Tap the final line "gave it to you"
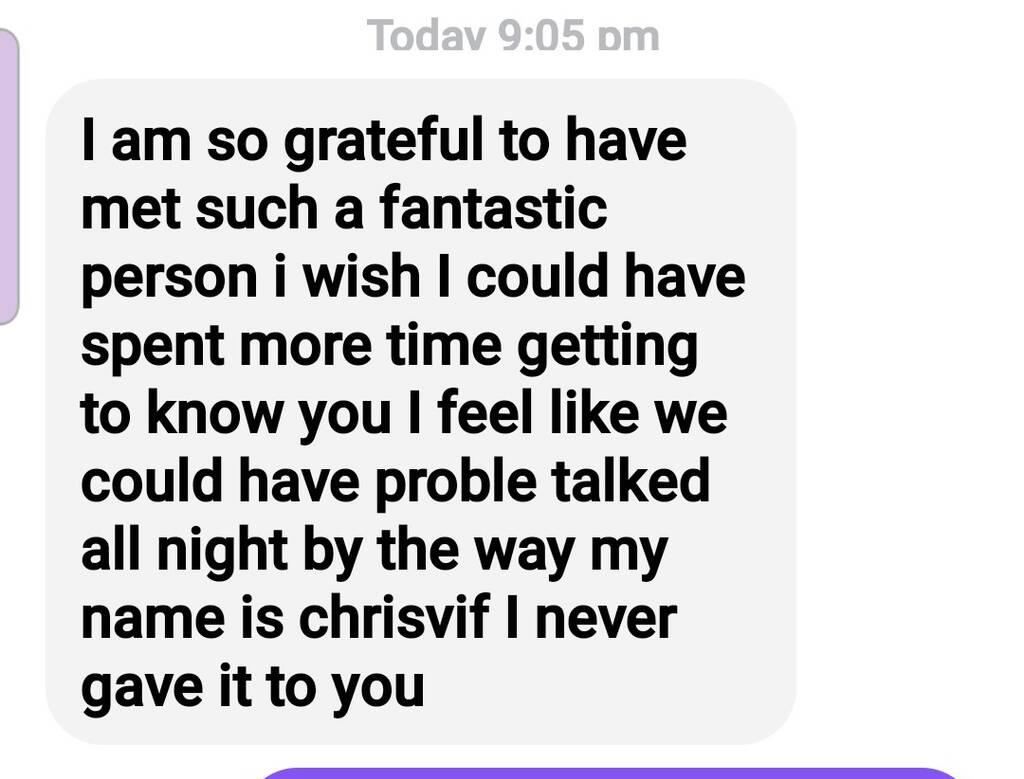The height and width of the screenshot is (779, 1024). point(253,688)
